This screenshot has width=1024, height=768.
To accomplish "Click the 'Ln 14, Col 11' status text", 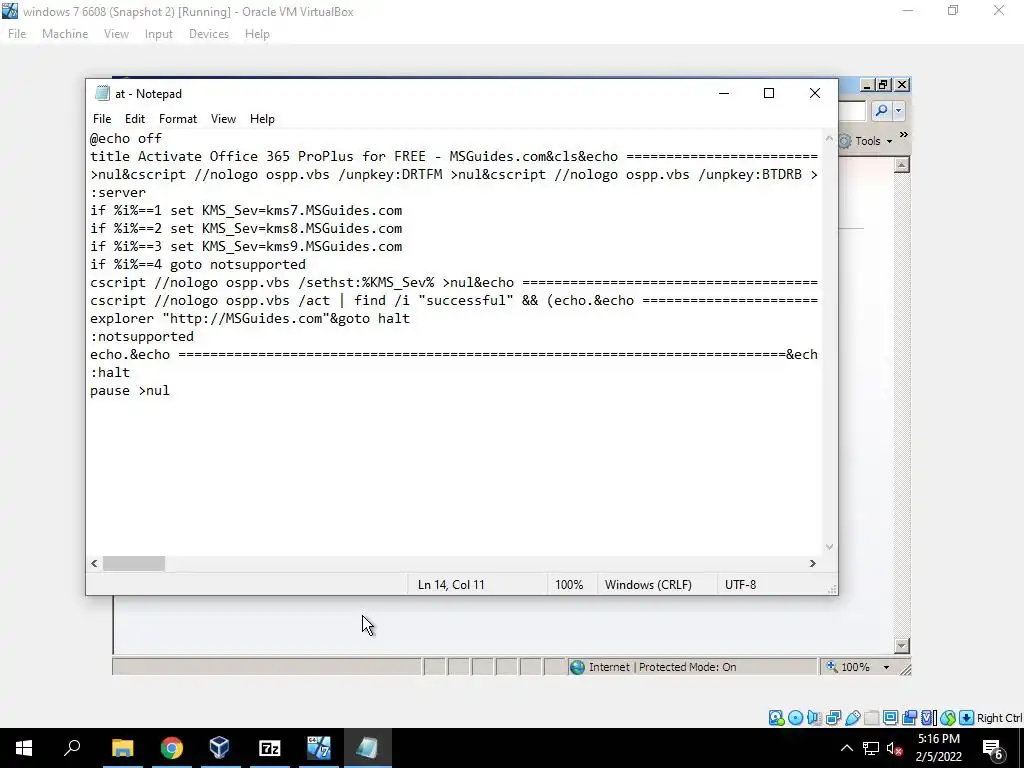I will [x=451, y=584].
